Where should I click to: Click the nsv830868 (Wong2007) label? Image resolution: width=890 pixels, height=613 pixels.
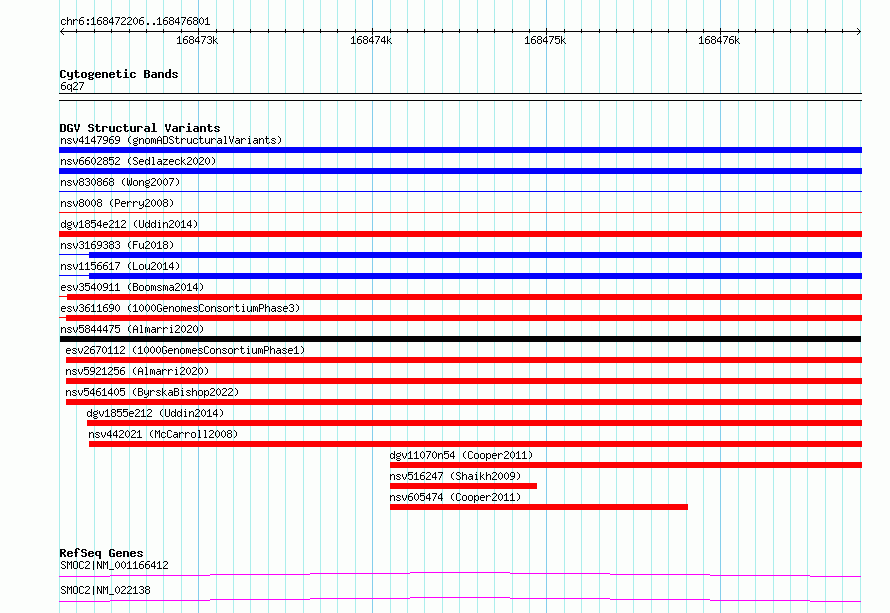pos(120,182)
